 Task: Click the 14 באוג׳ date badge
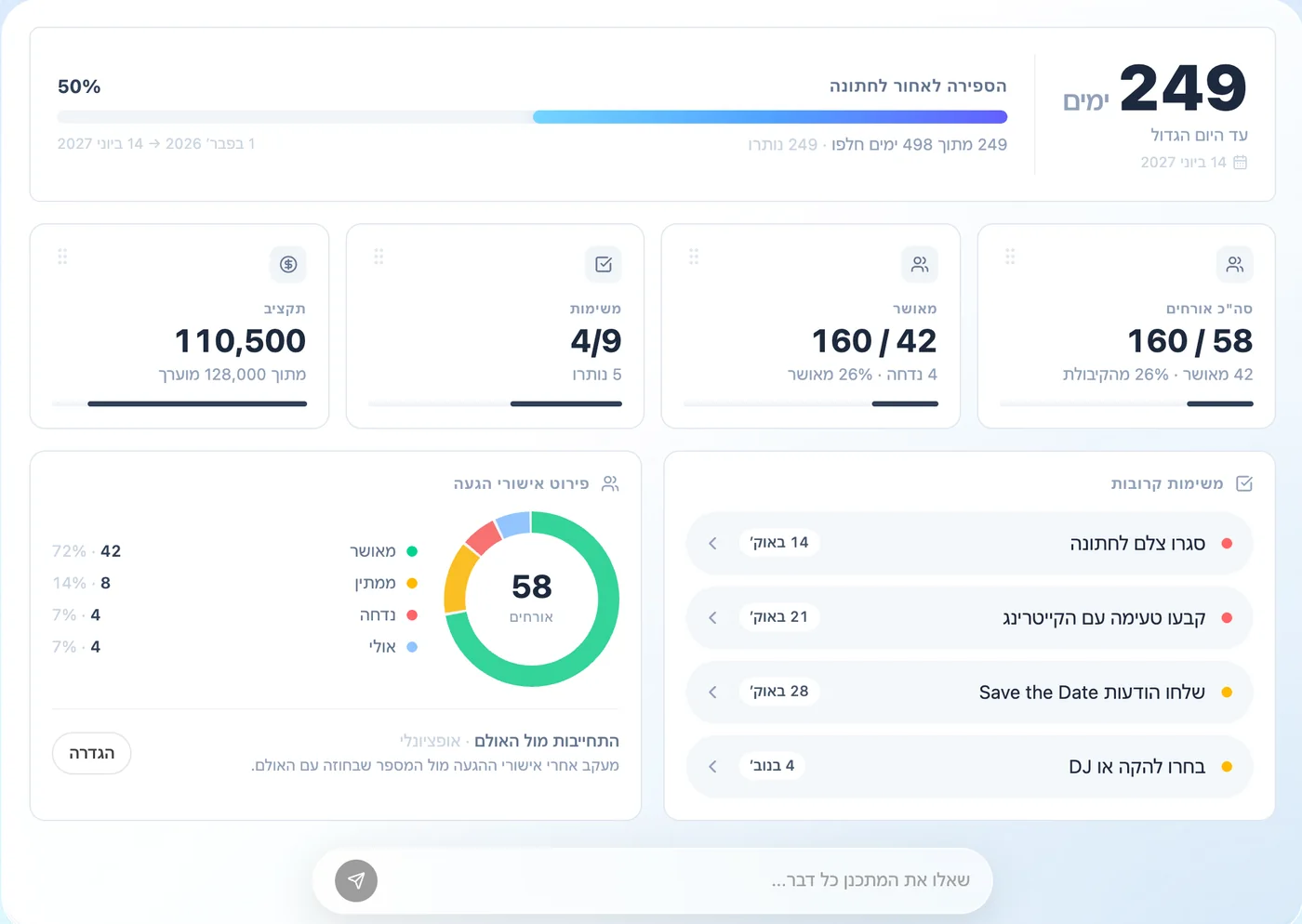[779, 542]
